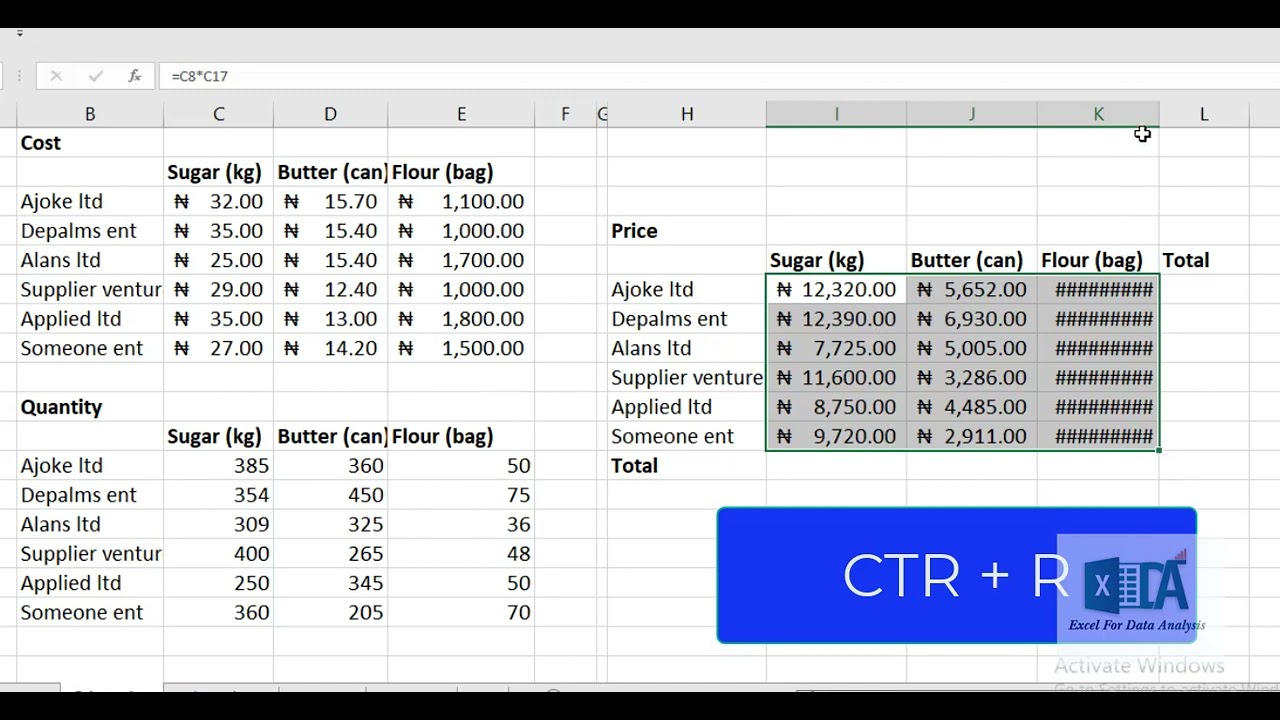Screen dimensions: 1280x720
Task: Select price cell ₦2,911.00
Action: 972,436
